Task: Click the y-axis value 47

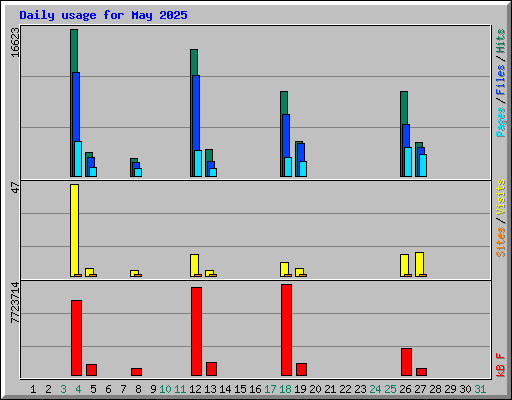Action: [x=15, y=187]
